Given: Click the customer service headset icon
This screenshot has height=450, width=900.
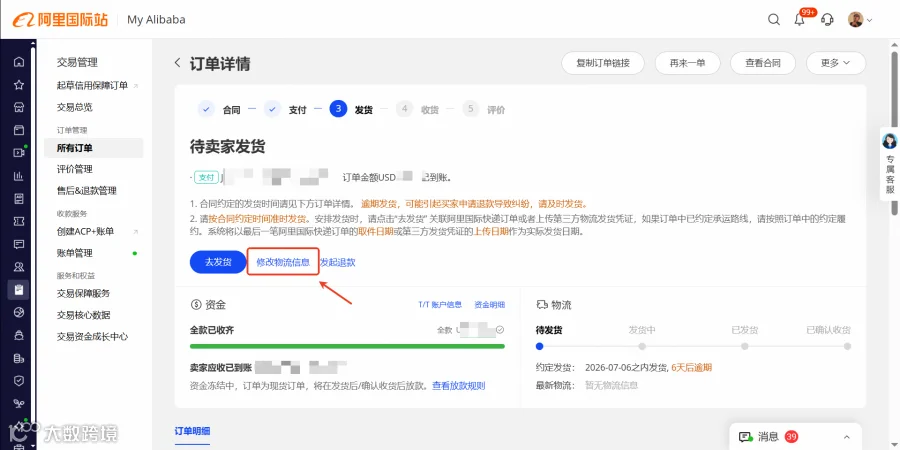Looking at the screenshot, I should tap(827, 20).
